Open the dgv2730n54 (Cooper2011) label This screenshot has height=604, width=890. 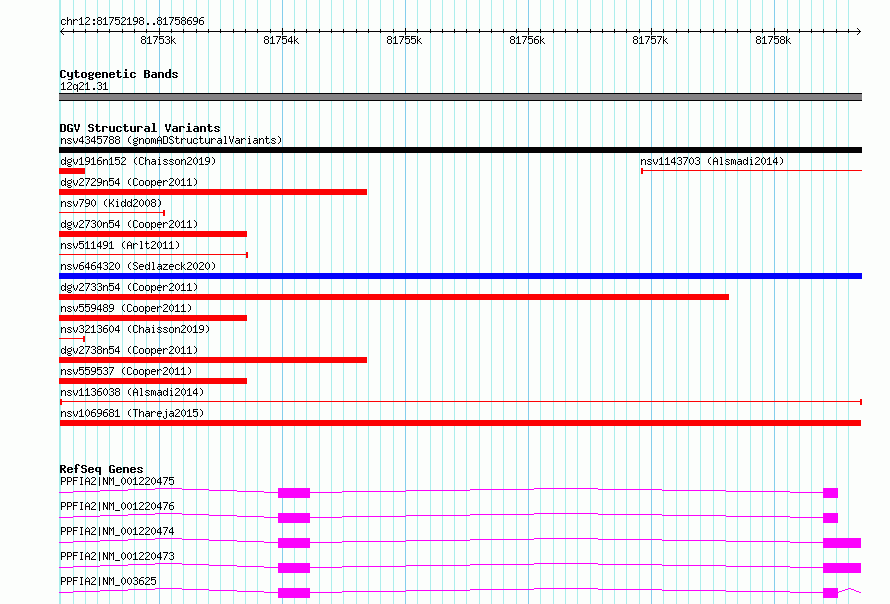(x=129, y=224)
